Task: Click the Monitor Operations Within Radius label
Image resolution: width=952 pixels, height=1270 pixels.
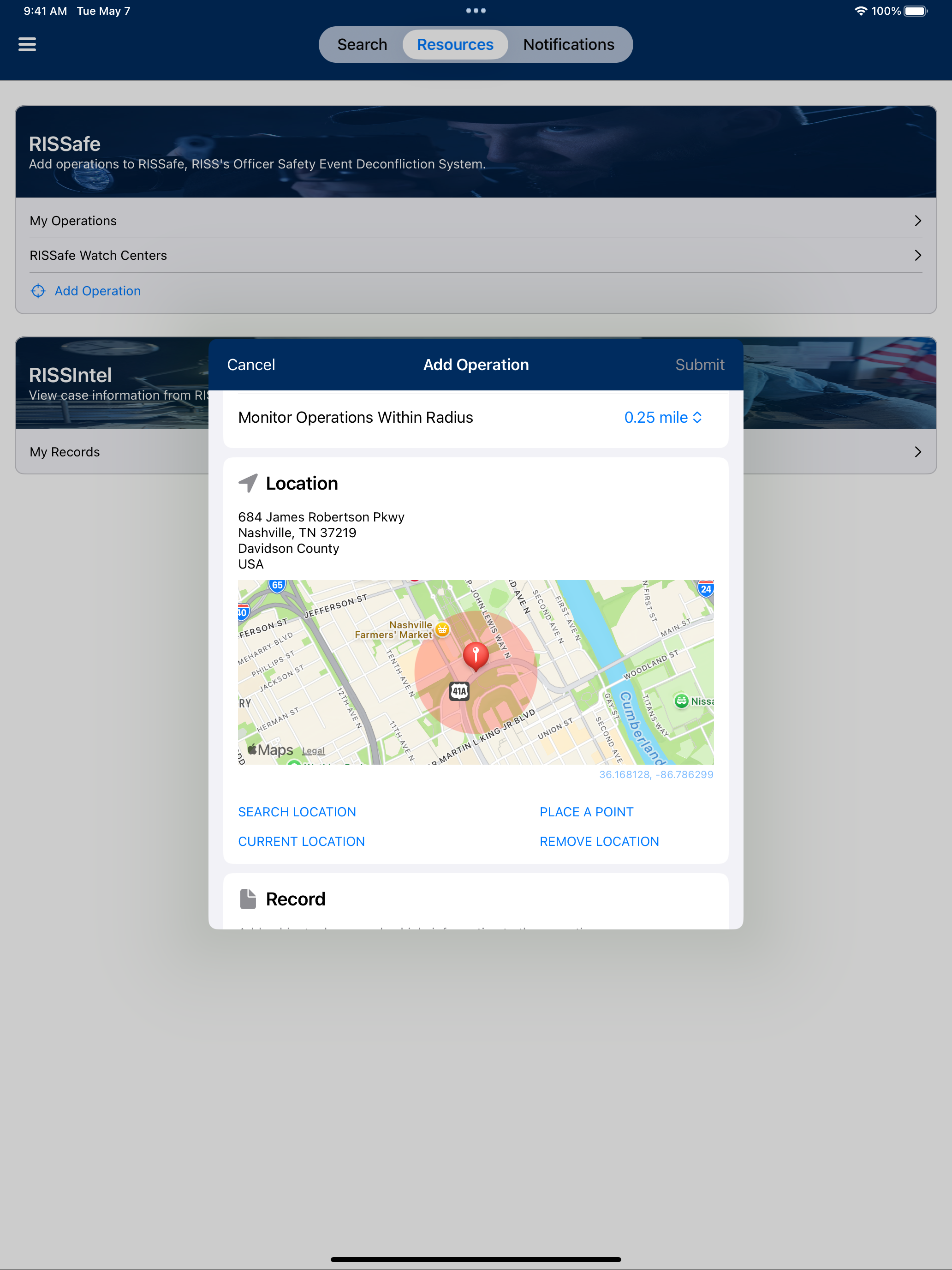Action: click(x=356, y=417)
